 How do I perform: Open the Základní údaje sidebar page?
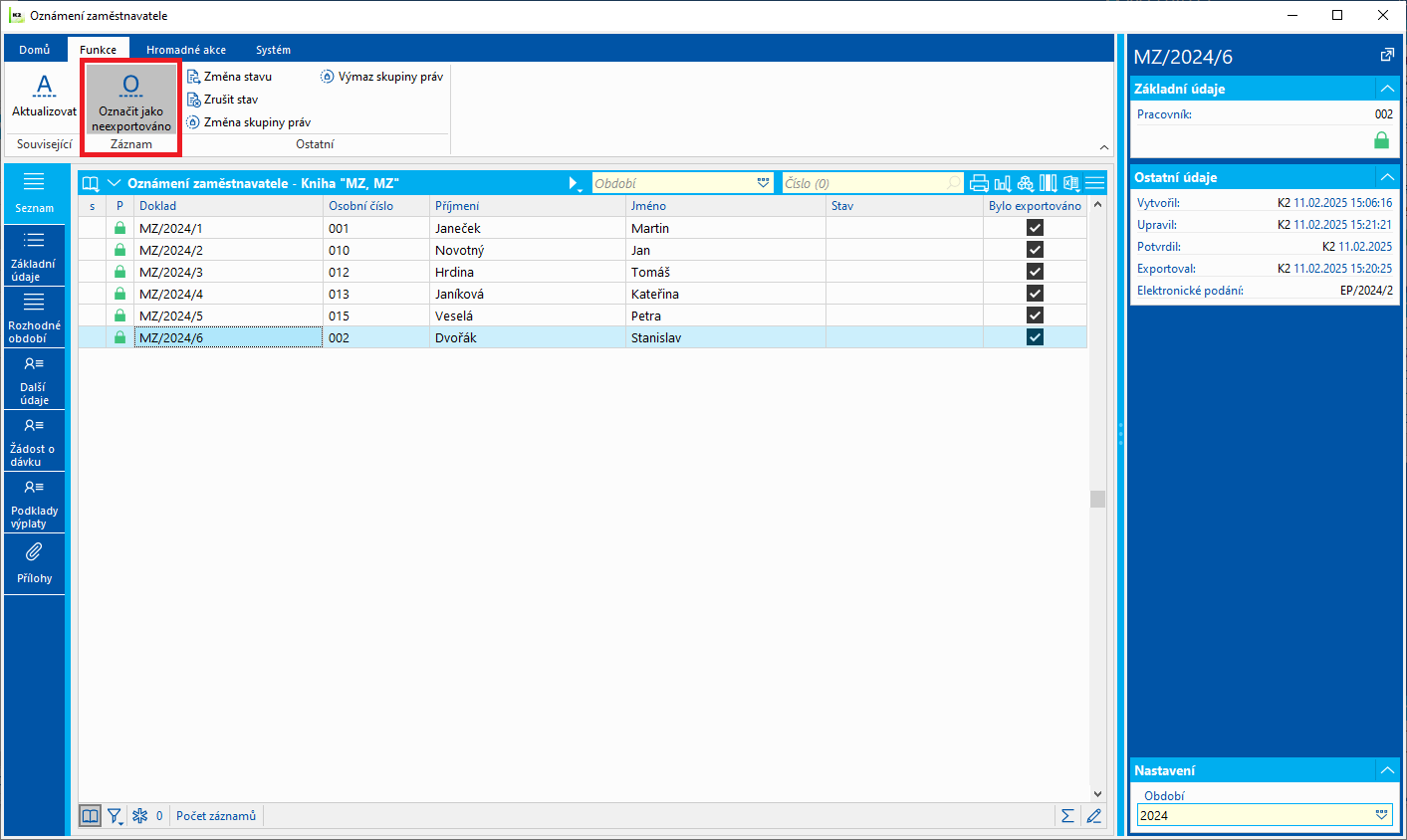34,256
